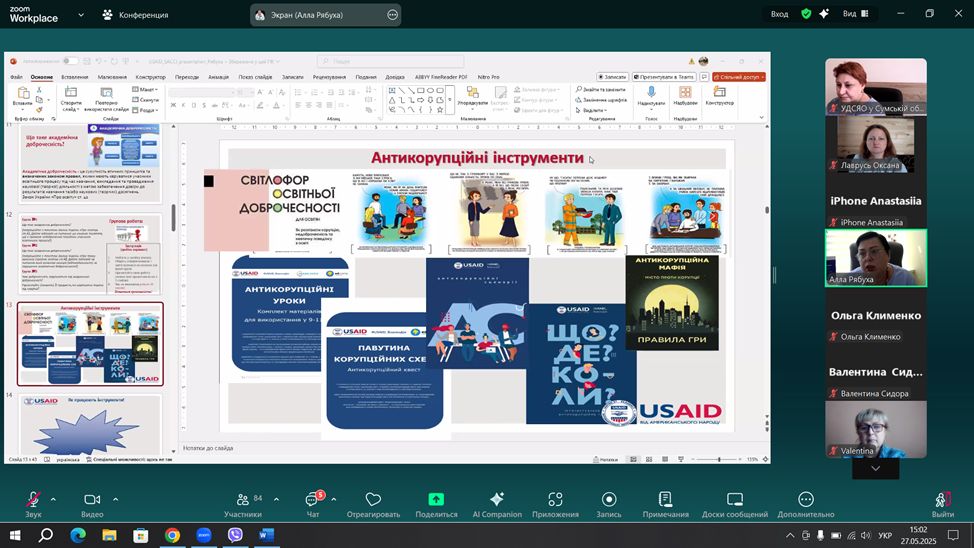Open the Участники participants panel
Image resolution: width=974 pixels, height=548 pixels.
coord(242,499)
